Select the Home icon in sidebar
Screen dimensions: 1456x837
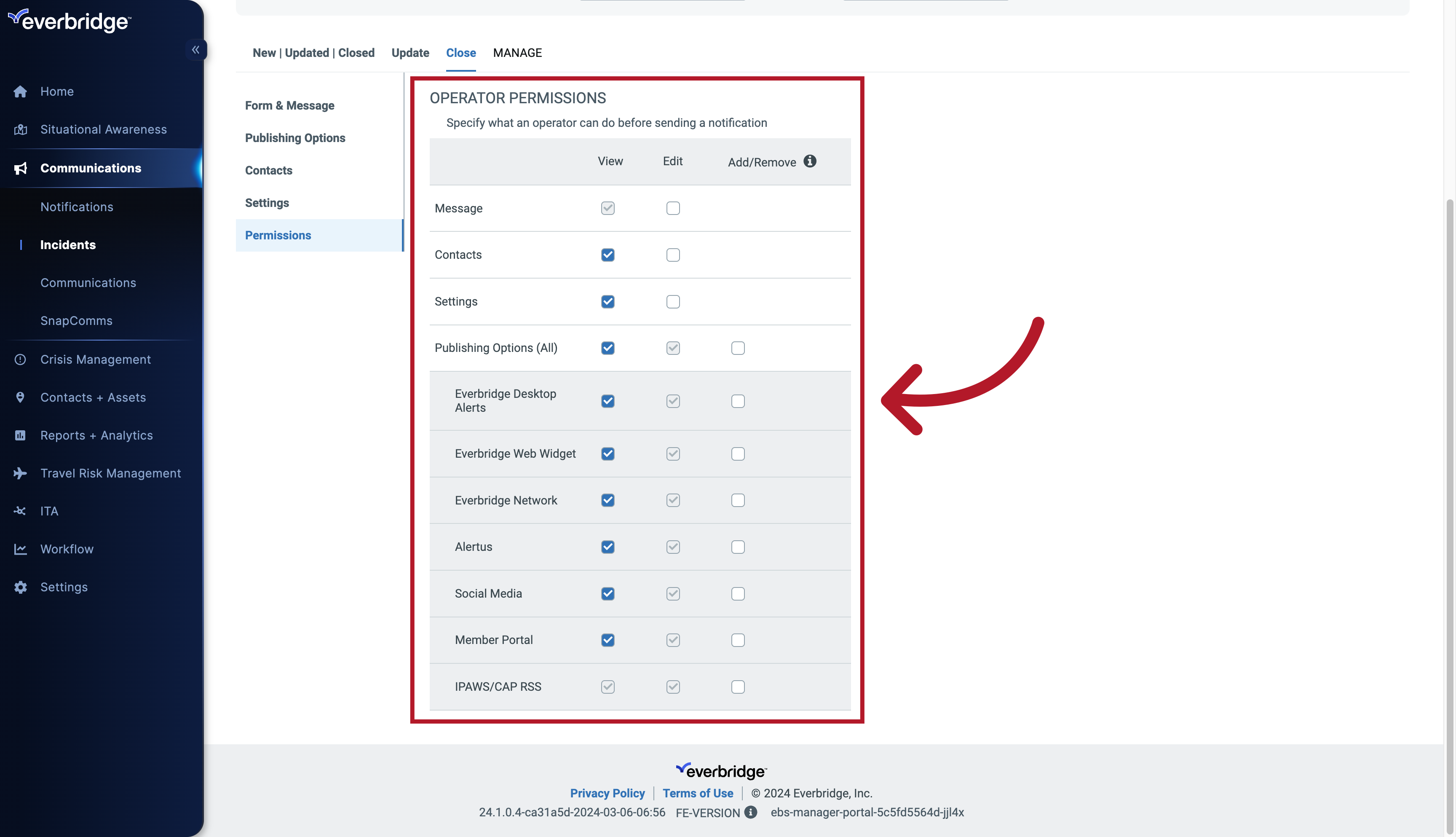(x=20, y=91)
